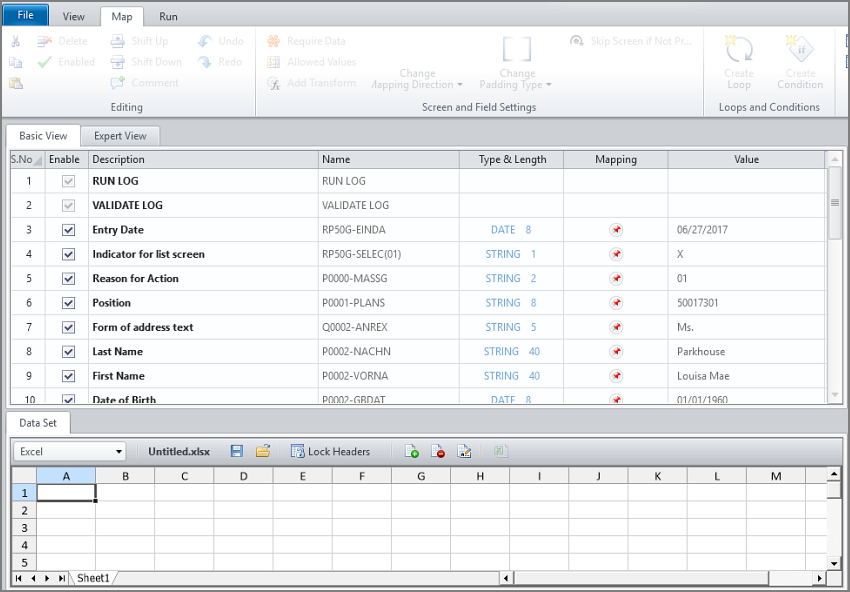Click the remove sheet icon with red minus
The width and height of the screenshot is (850, 592).
tap(438, 451)
